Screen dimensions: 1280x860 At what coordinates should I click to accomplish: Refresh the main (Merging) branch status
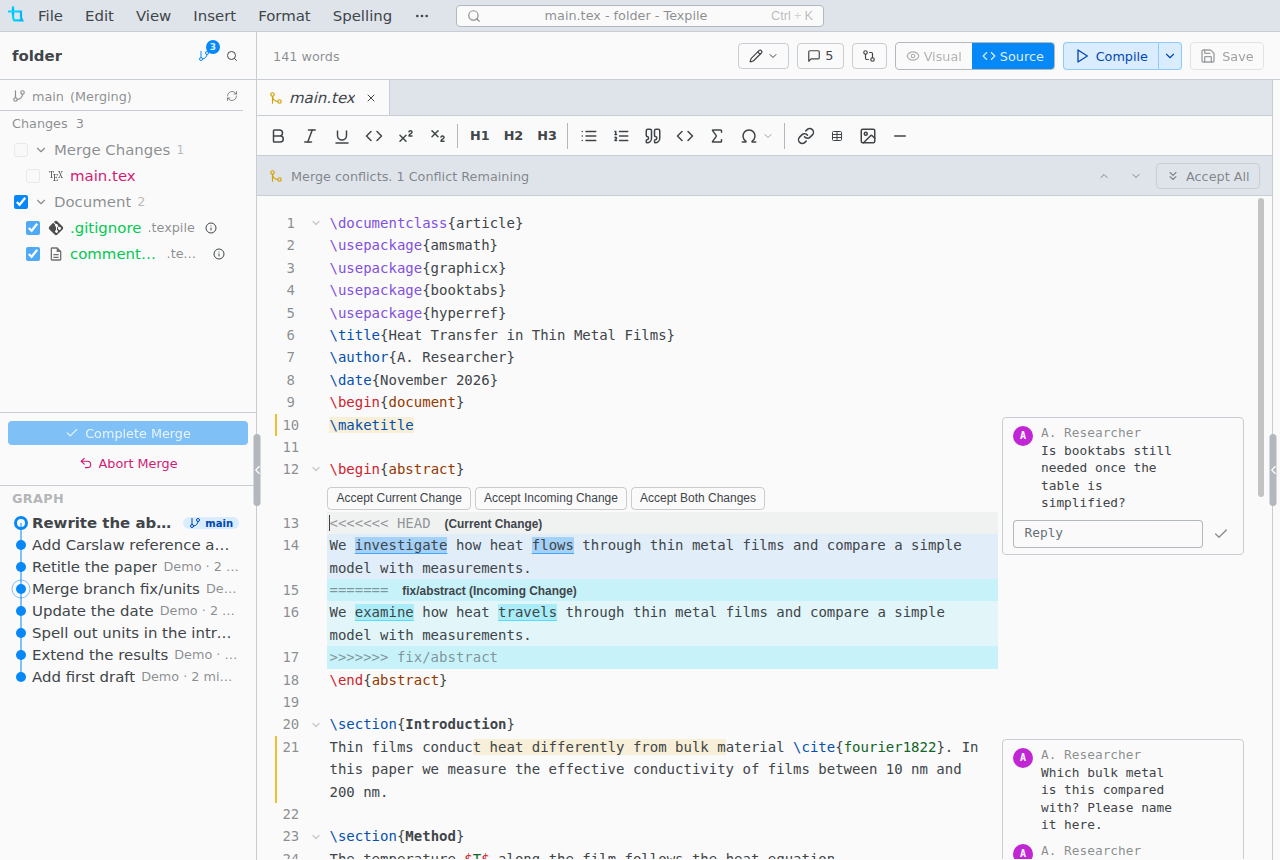(x=232, y=96)
